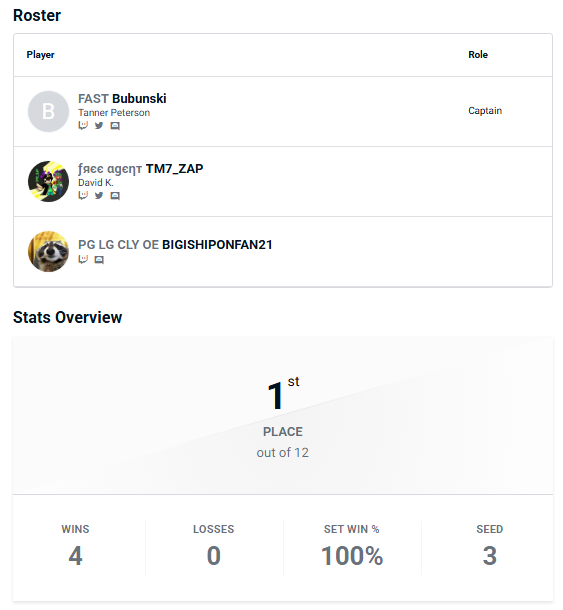Click the raccoon avatar of BIGISHIPONFAN21
This screenshot has width=563, height=610.
point(48,251)
